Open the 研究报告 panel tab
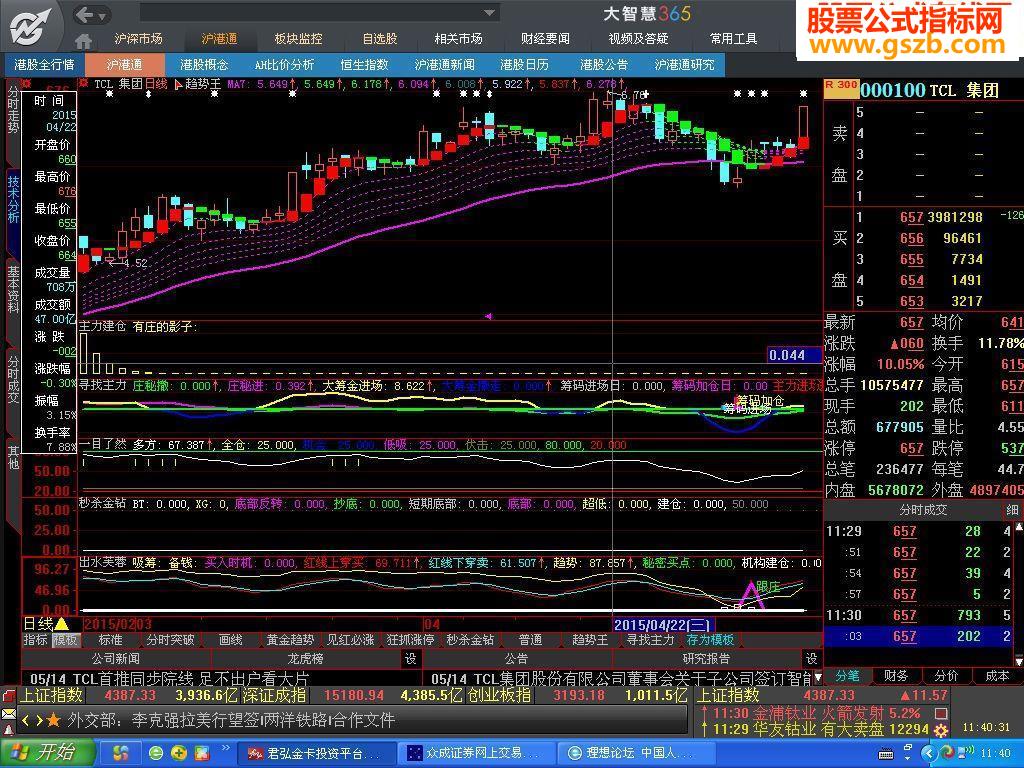This screenshot has height=768, width=1024. [x=707, y=658]
